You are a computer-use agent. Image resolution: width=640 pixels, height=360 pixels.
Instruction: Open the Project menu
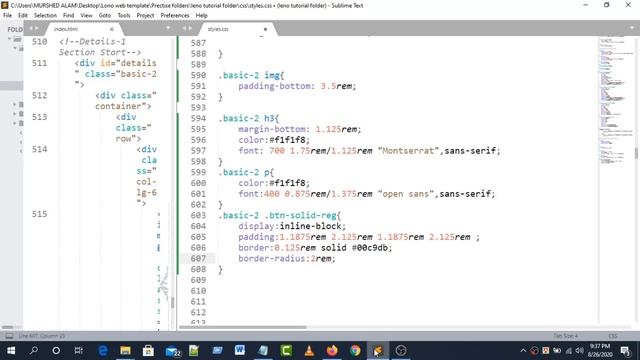[145, 16]
